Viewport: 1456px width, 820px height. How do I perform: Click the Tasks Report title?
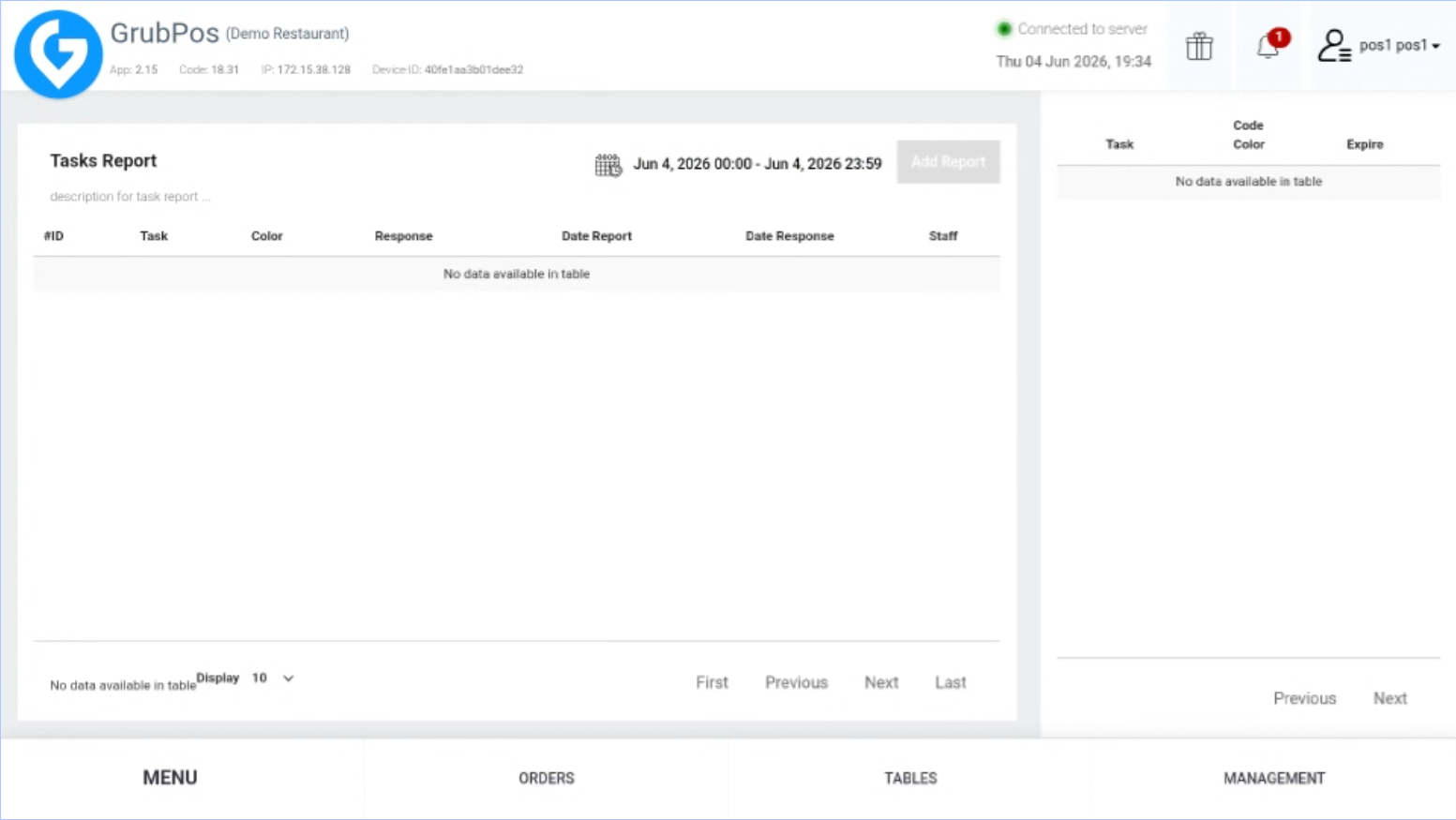[103, 160]
